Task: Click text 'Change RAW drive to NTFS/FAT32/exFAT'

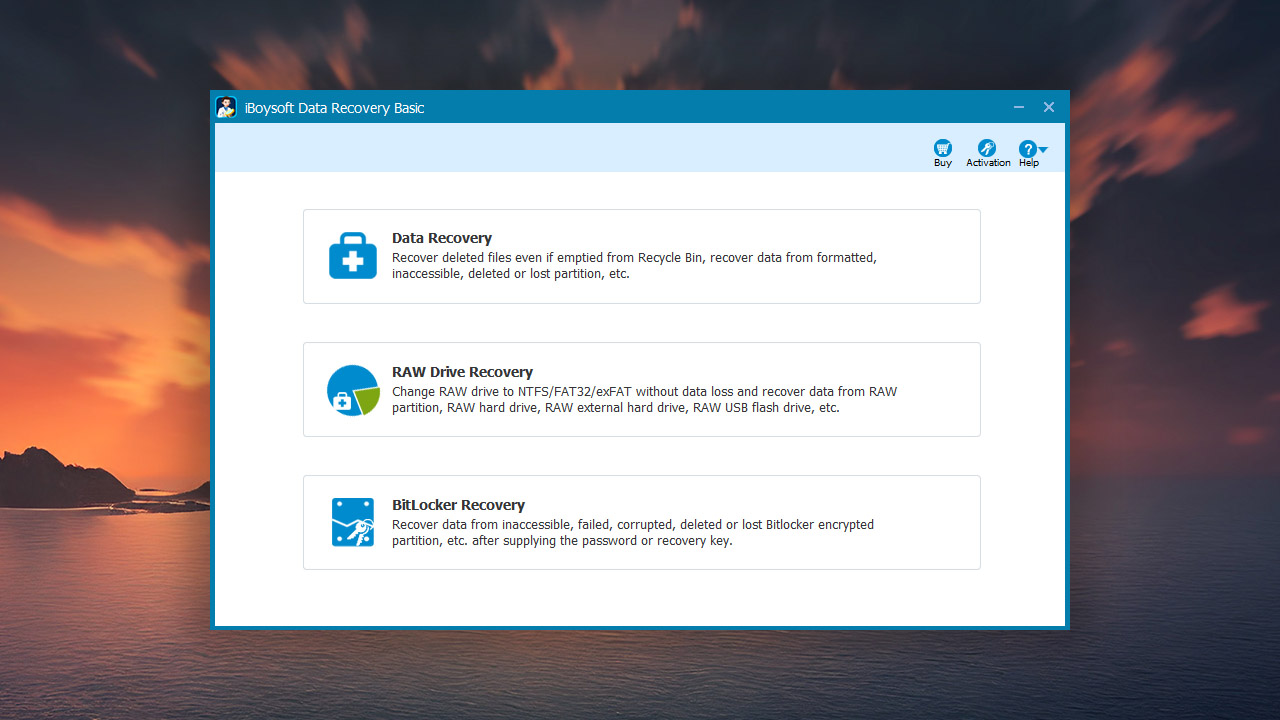Action: point(512,392)
